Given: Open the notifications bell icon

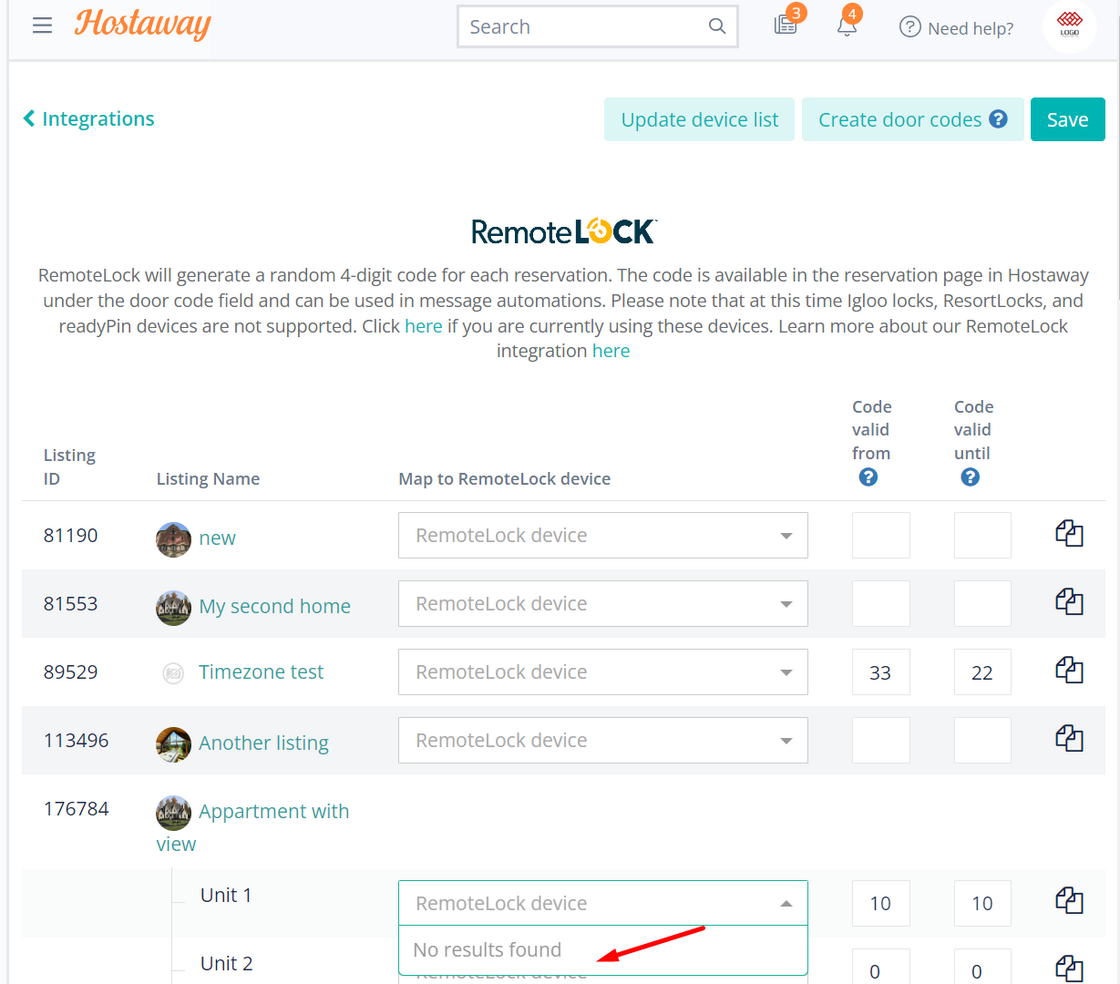Looking at the screenshot, I should click(x=847, y=27).
